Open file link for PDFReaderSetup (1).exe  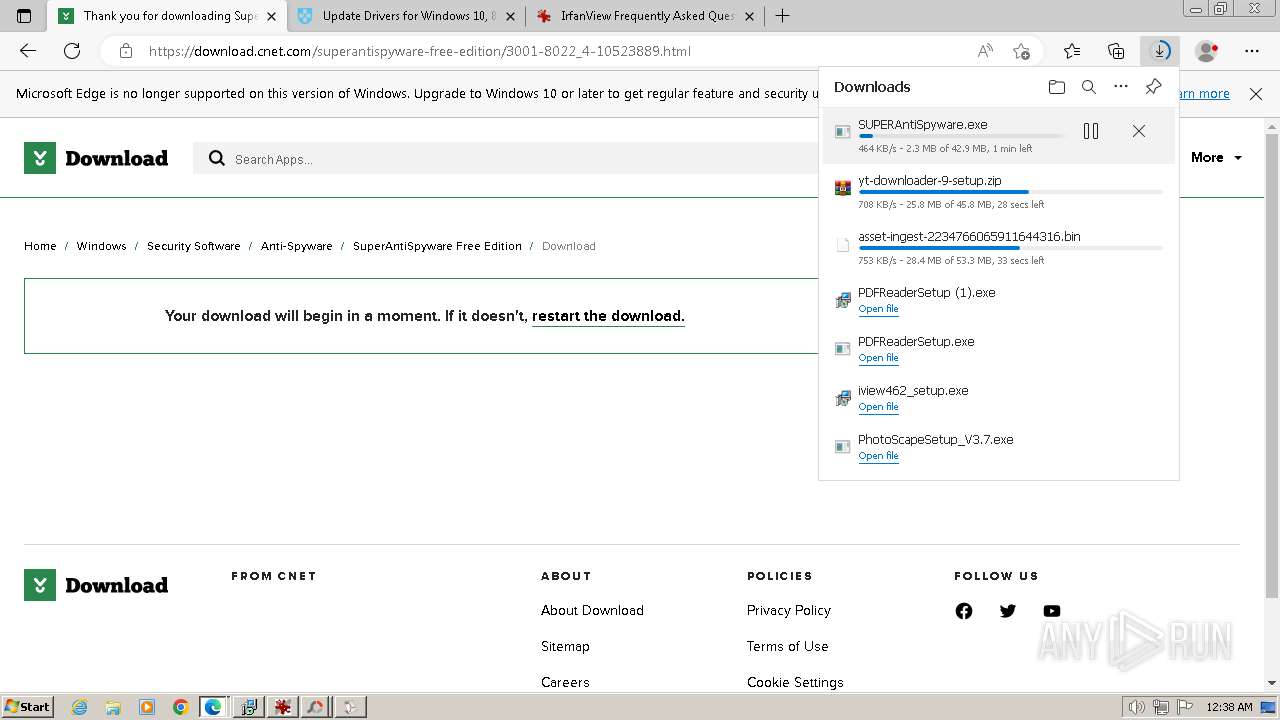click(878, 309)
